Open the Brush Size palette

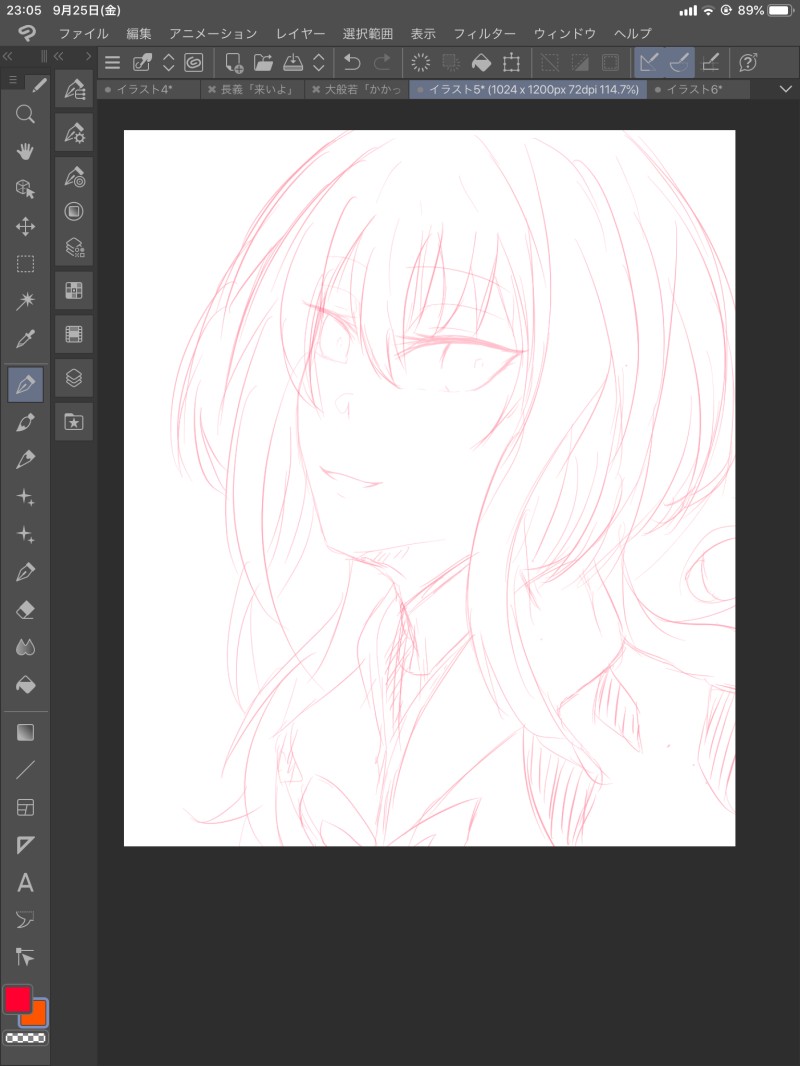(x=73, y=176)
